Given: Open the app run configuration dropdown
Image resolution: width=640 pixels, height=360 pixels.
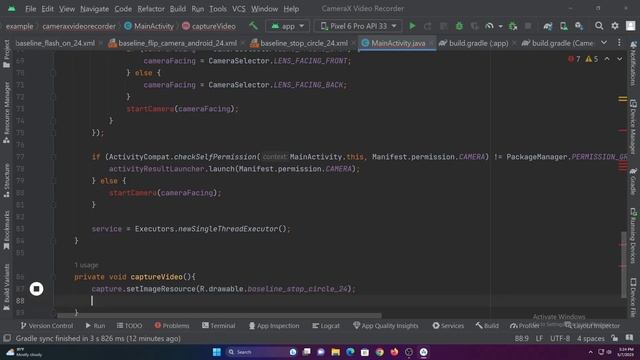Looking at the screenshot, I should point(287,26).
